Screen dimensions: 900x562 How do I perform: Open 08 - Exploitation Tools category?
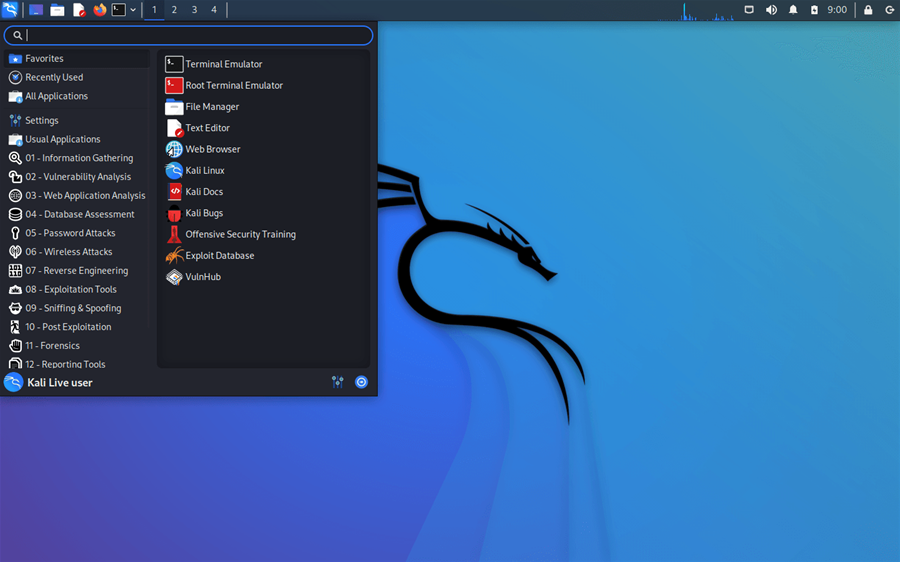tap(77, 289)
